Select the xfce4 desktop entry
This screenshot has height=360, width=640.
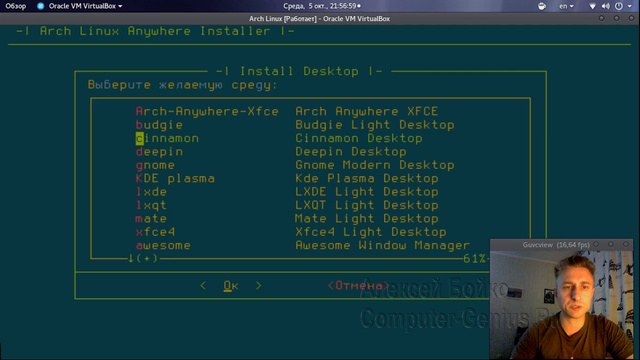(155, 232)
